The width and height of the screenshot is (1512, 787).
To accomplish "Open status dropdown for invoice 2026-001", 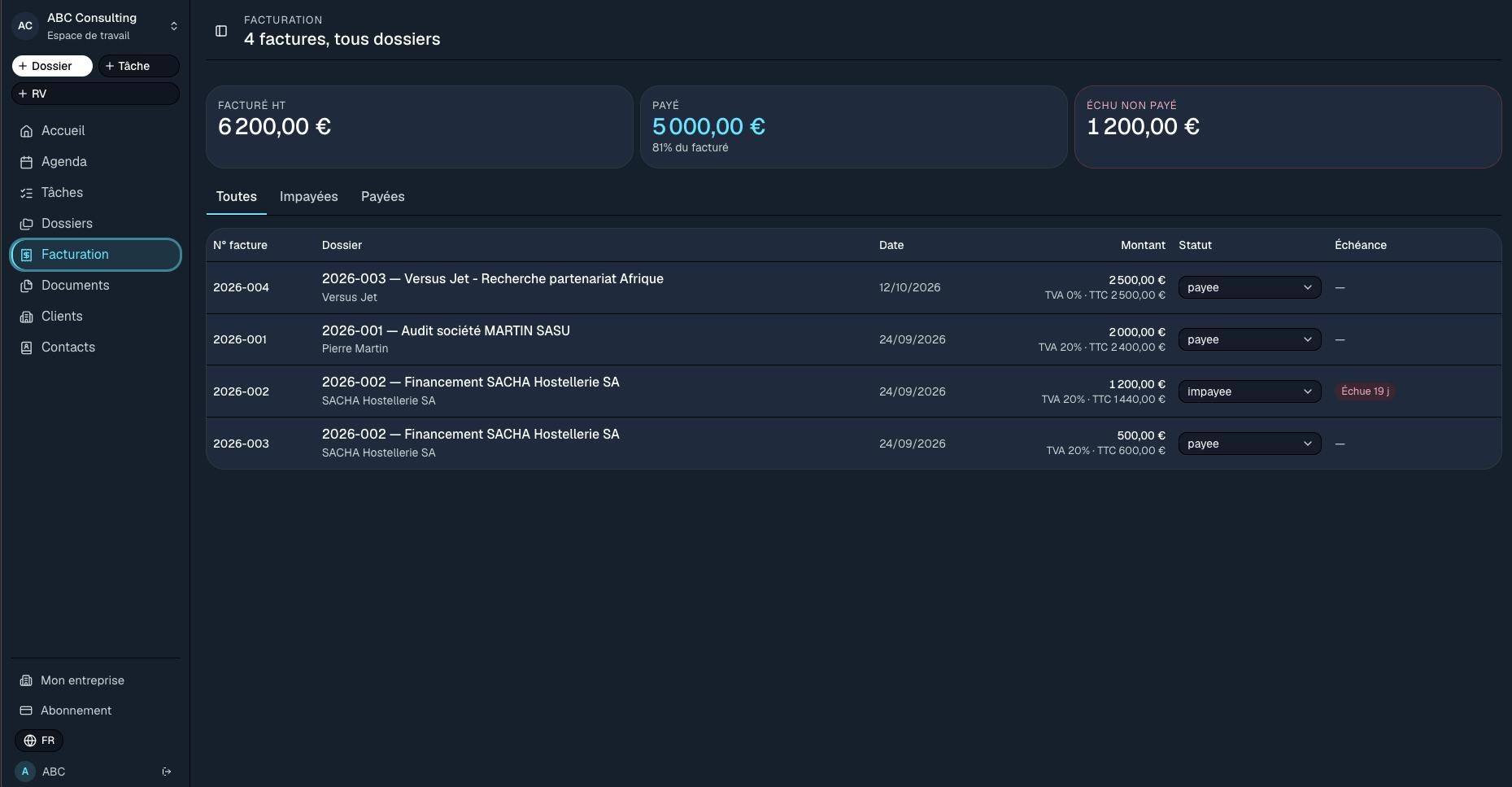I will [x=1249, y=339].
